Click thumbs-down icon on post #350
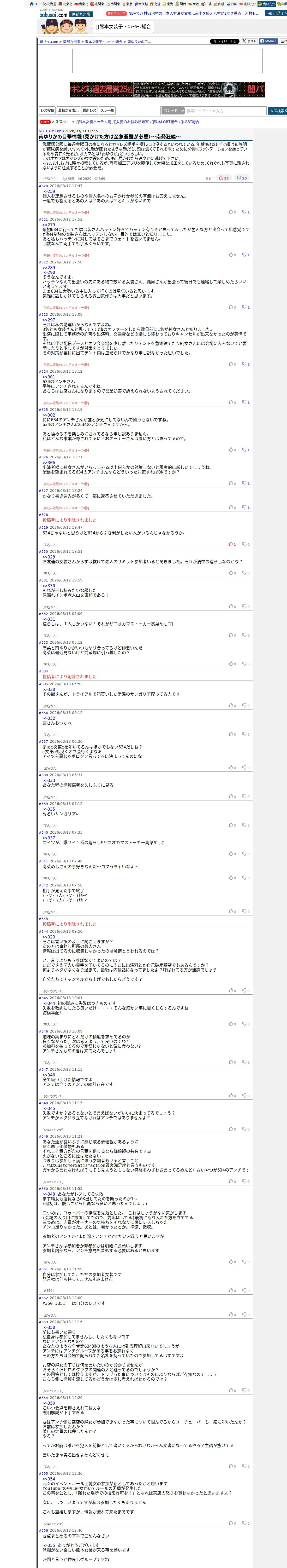The width and height of the screenshot is (287, 1568). coord(244,1262)
